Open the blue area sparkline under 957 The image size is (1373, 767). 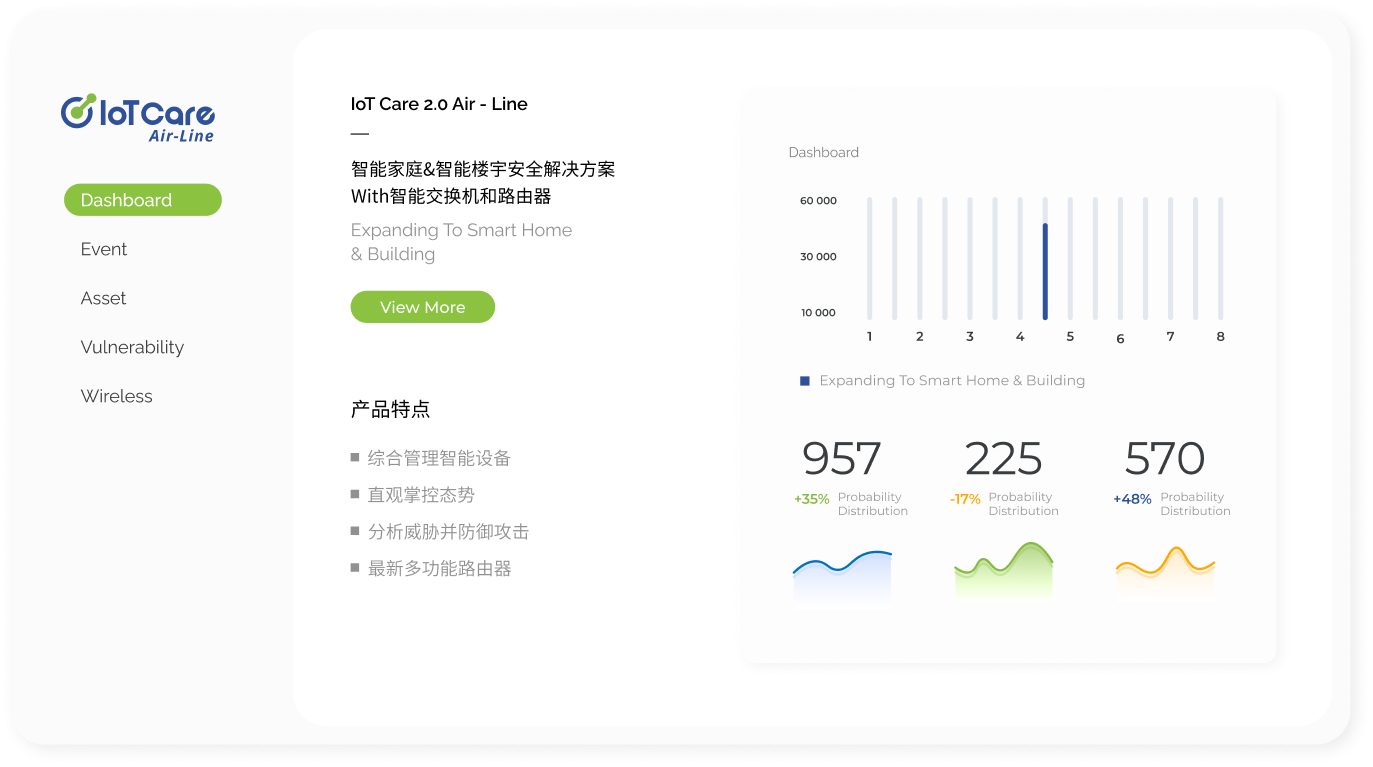(842, 575)
